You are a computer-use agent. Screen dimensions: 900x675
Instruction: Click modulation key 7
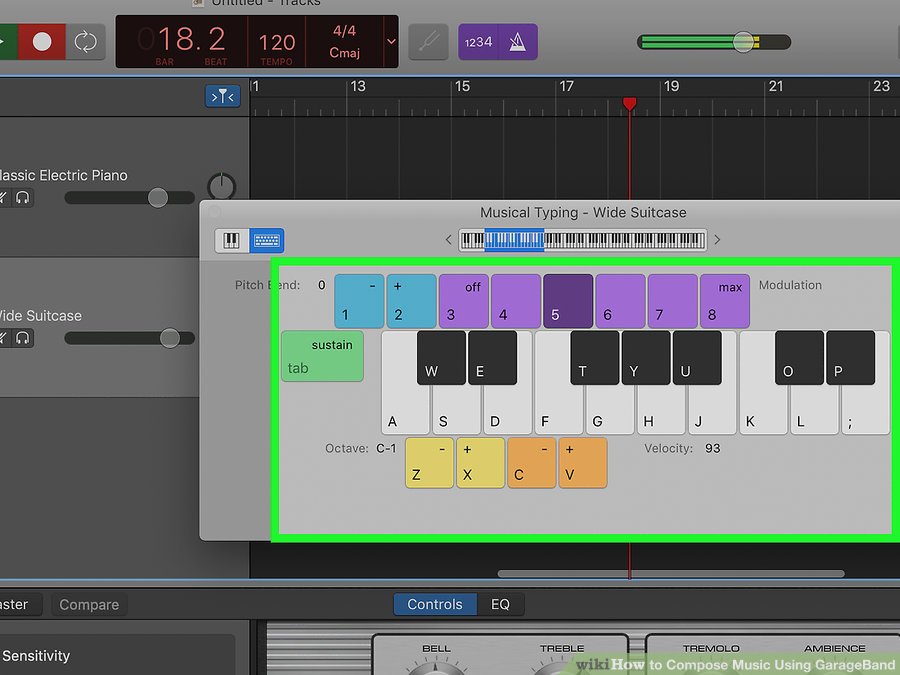673,301
